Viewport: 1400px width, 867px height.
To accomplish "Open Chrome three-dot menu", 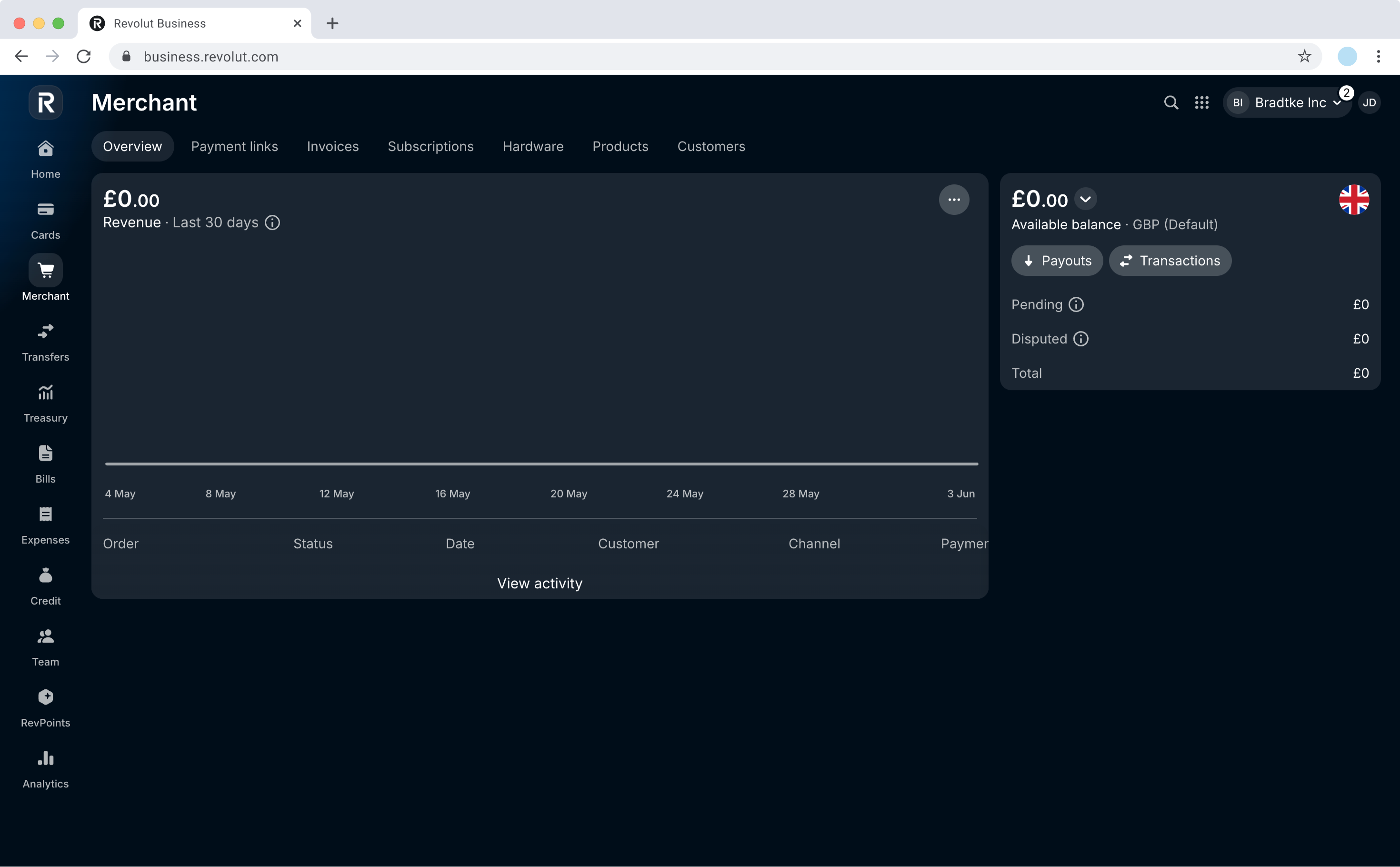I will [x=1378, y=56].
